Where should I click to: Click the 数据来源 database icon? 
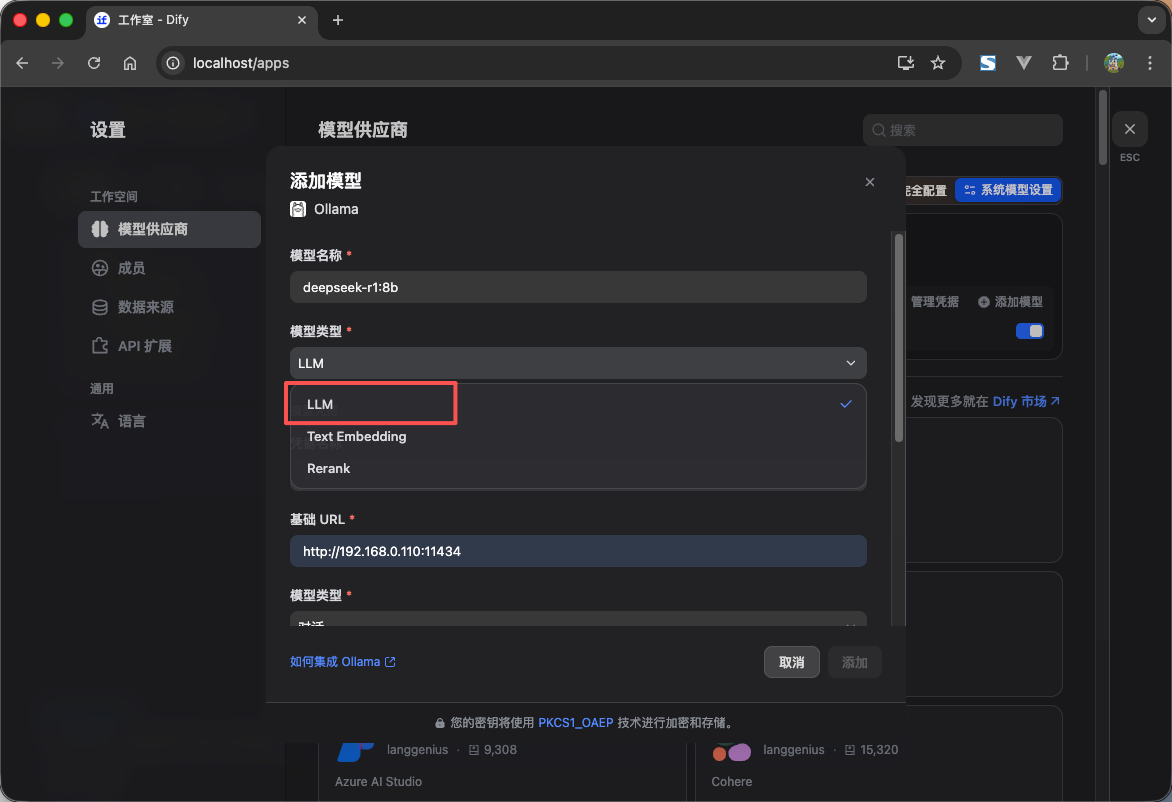100,306
